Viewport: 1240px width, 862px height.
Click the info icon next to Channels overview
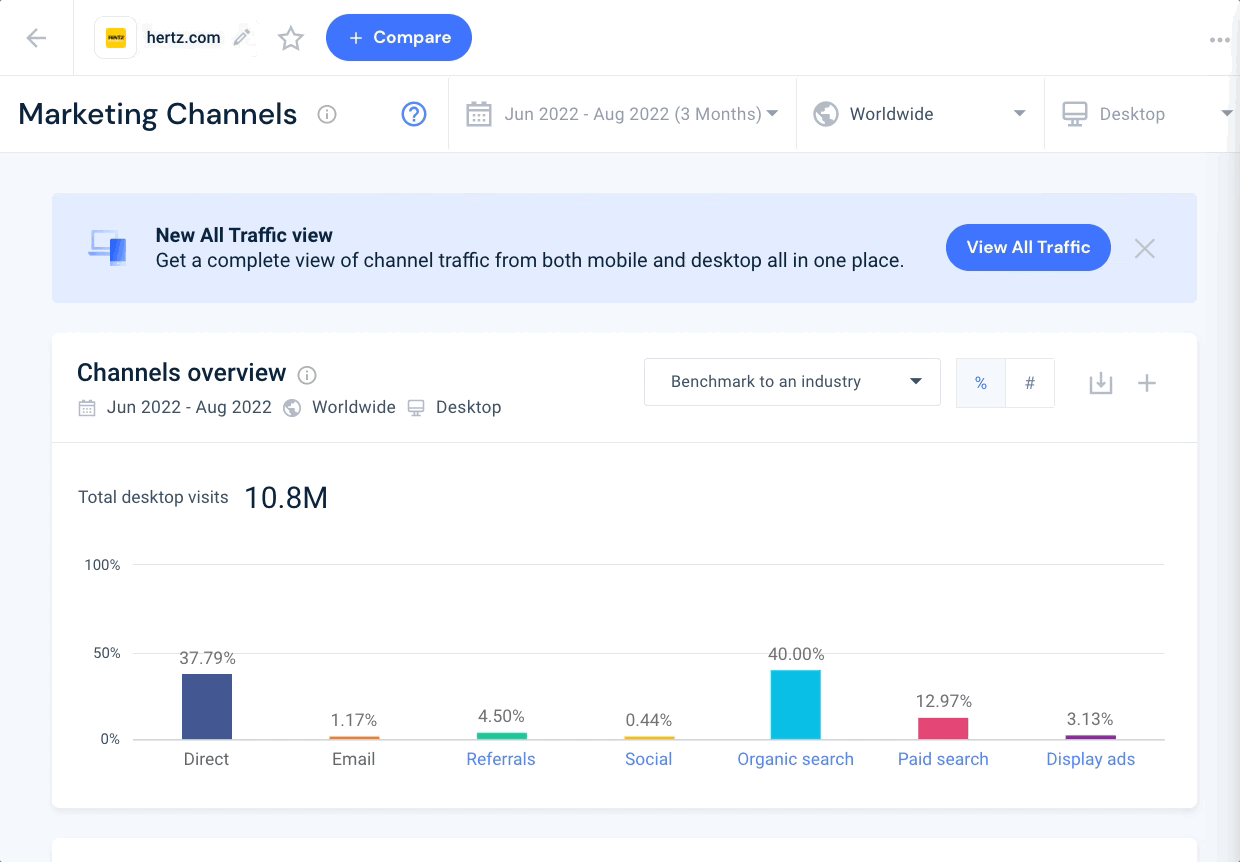[x=308, y=375]
